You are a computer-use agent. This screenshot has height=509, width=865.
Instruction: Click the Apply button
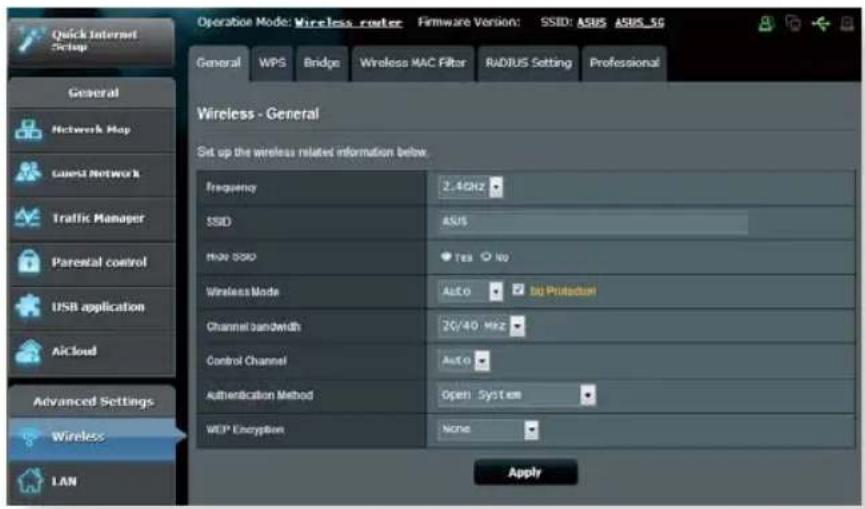pyautogui.click(x=525, y=473)
